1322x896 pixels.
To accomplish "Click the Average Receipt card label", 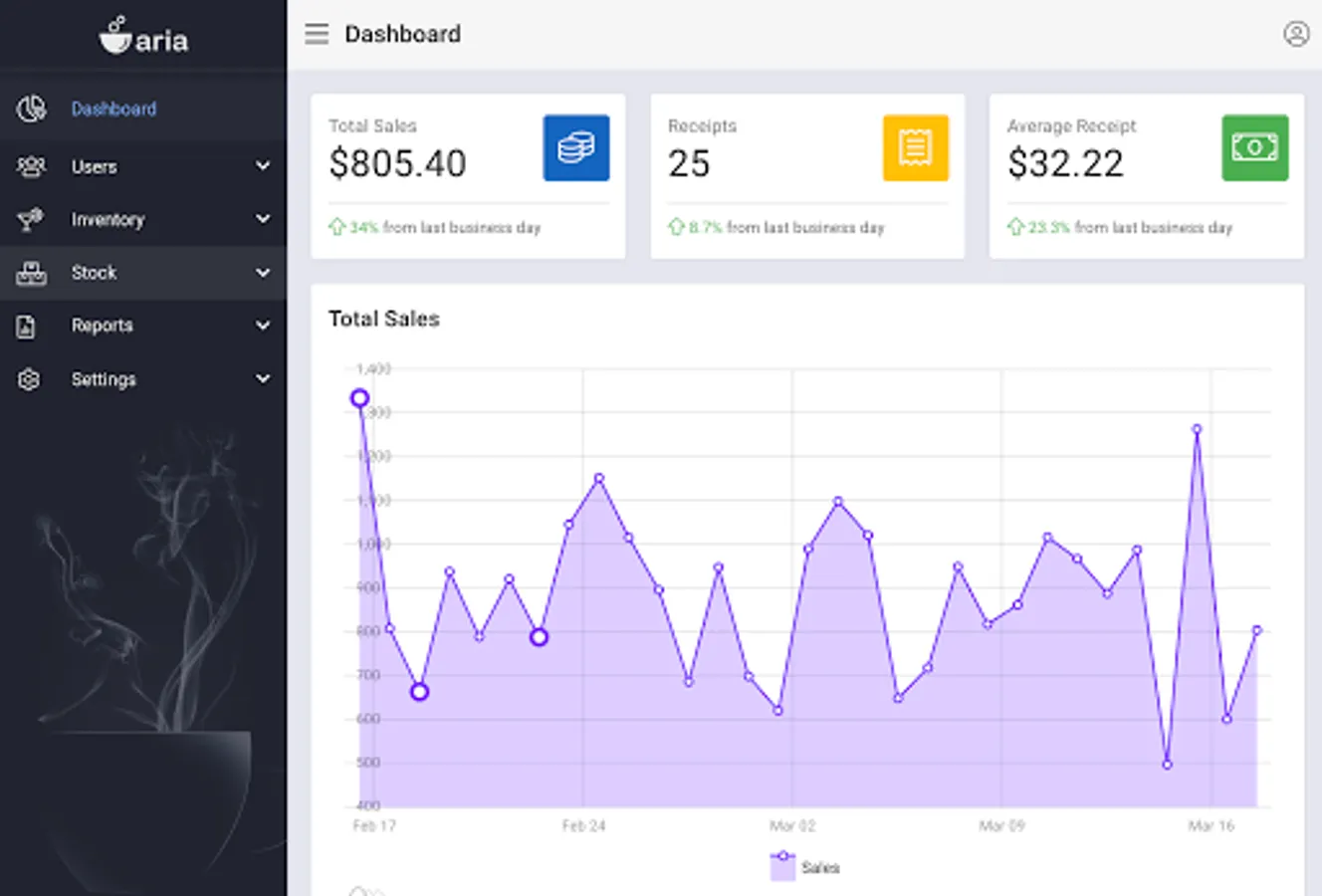I will coord(1071,126).
